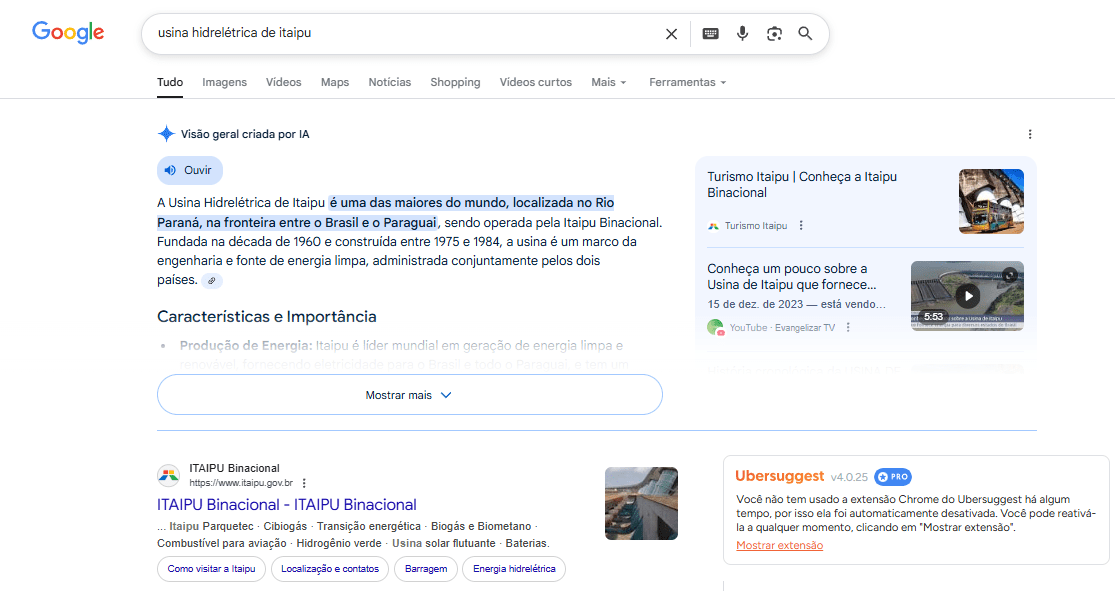Click the source link chip after 'países.'
1115x591 pixels.
coord(211,281)
